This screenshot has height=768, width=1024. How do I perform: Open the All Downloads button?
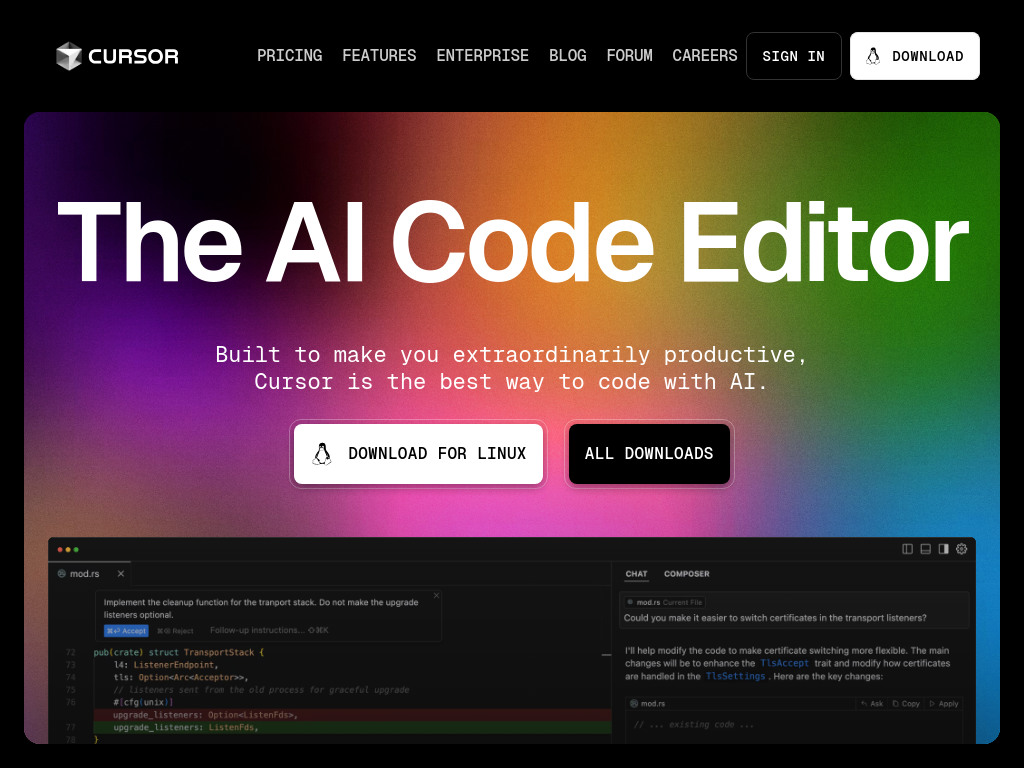click(649, 454)
